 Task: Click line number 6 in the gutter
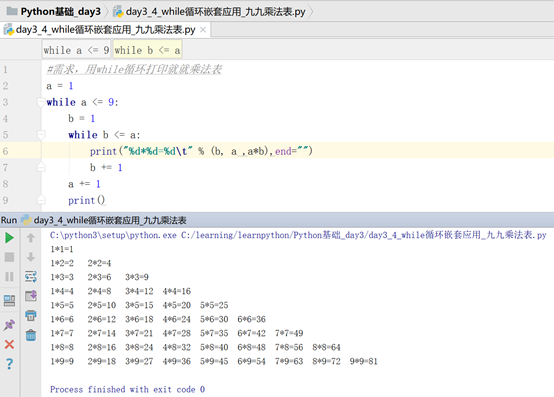[x=5, y=151]
